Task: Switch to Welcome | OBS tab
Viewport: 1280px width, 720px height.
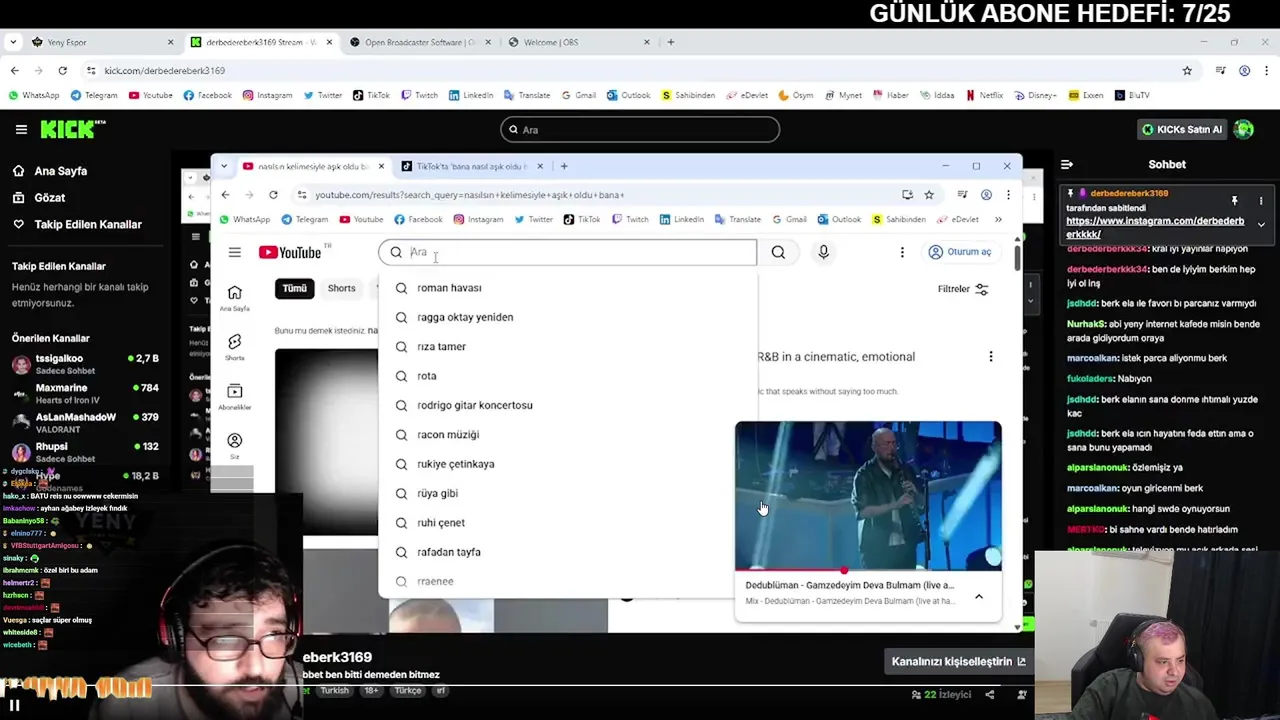Action: (580, 42)
